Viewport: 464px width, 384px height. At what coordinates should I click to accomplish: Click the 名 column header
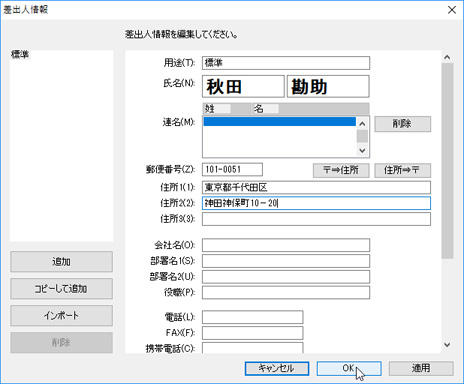pos(310,109)
